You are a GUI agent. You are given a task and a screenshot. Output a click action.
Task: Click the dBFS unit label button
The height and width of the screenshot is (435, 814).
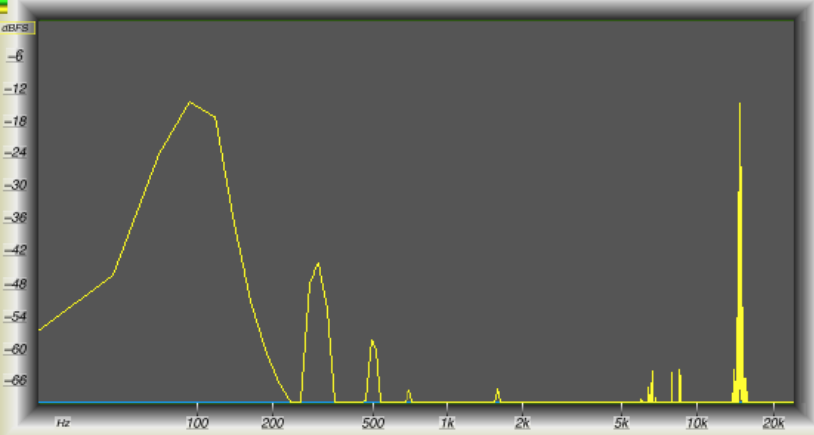point(17,28)
